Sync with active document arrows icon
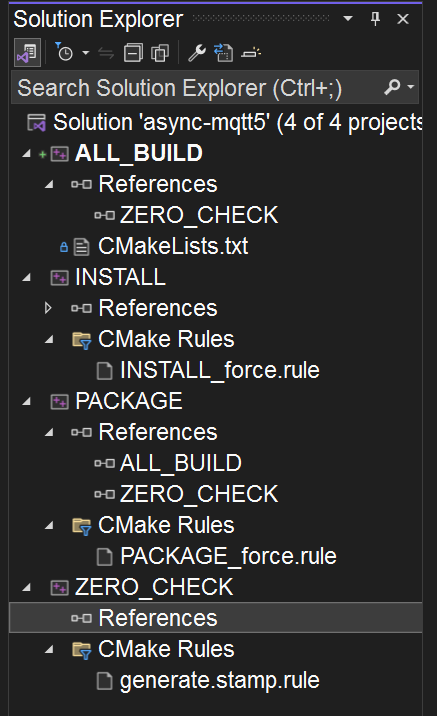The width and height of the screenshot is (437, 716). click(106, 53)
